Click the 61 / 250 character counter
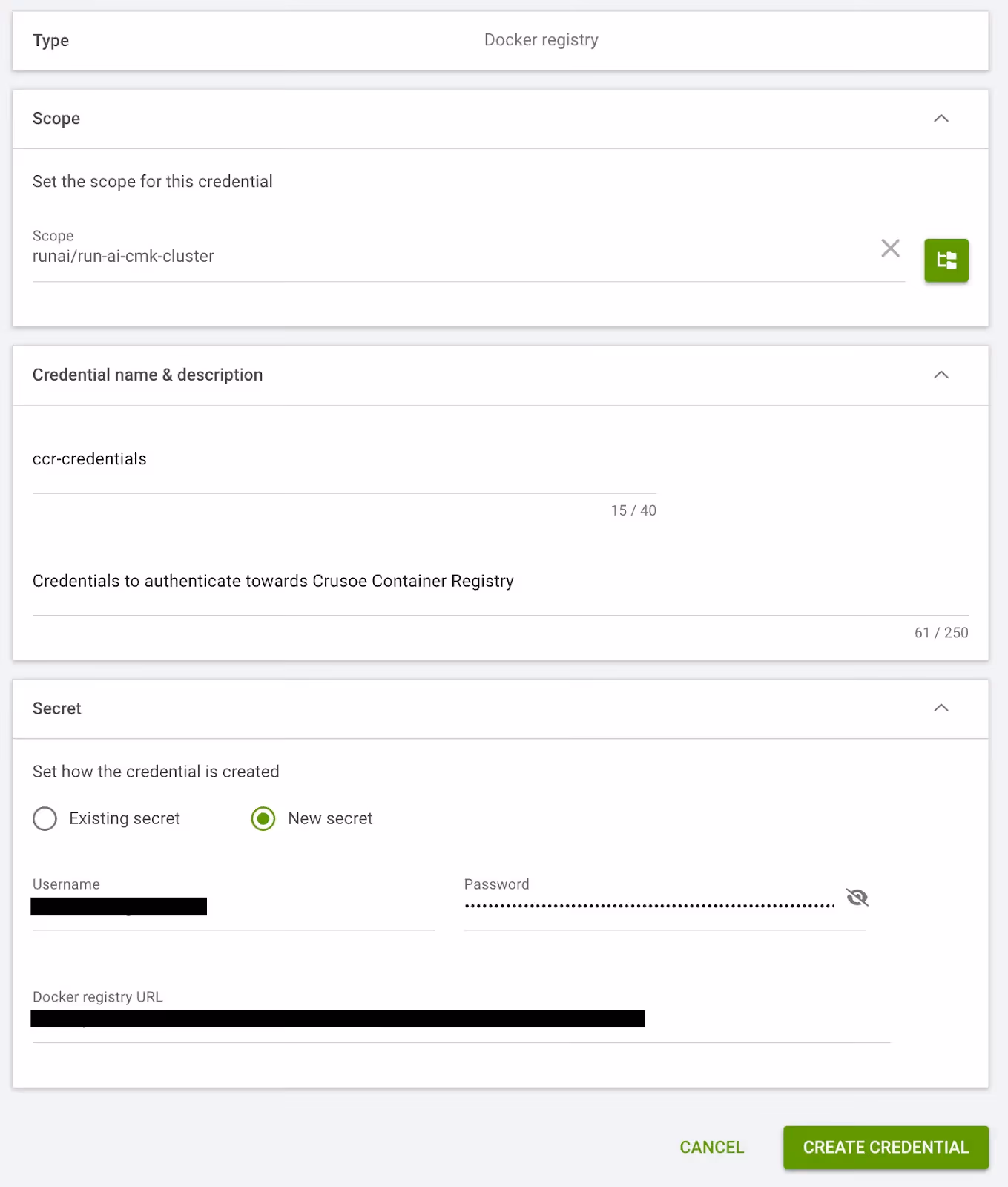This screenshot has height=1187, width=1008. pos(941,633)
